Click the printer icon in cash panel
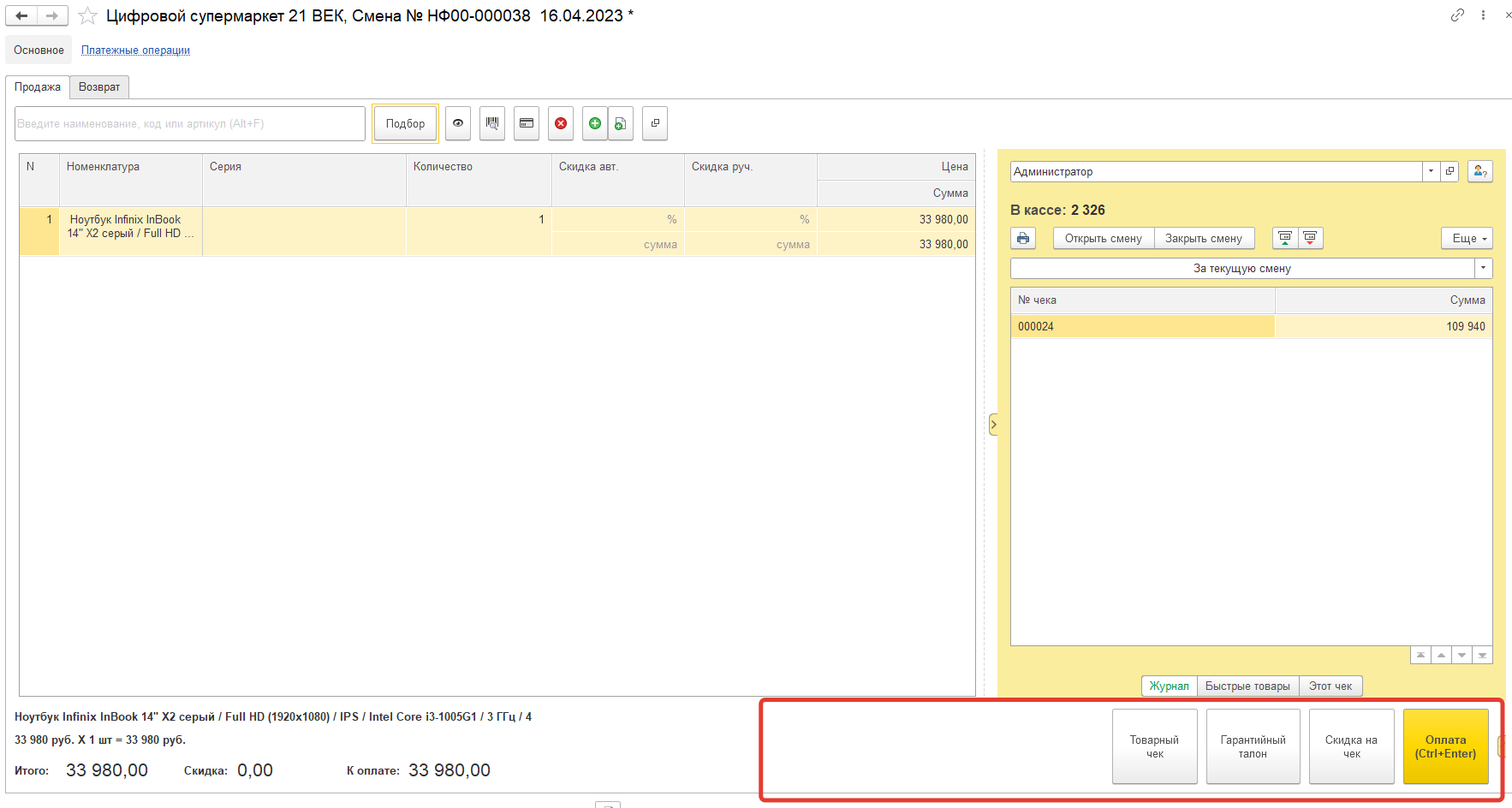Screen dimensions: 1512x808 (x=1023, y=238)
